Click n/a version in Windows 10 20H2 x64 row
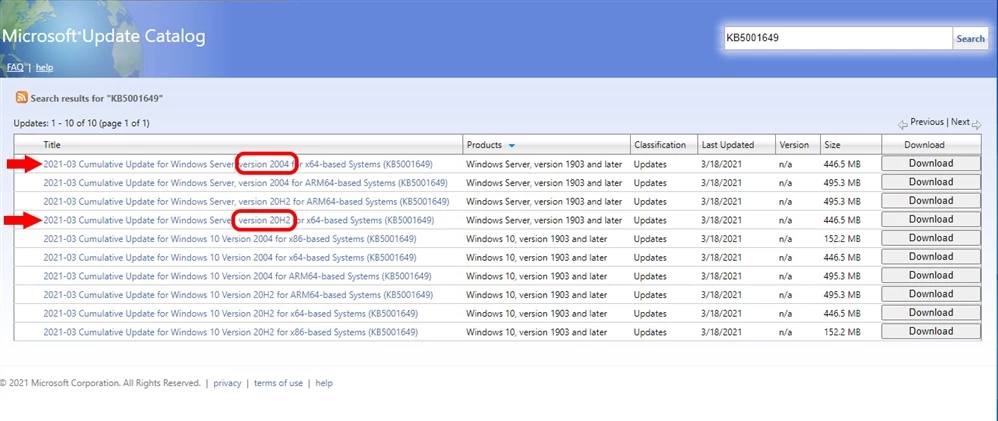Viewport: 998px width, 421px height. point(785,313)
